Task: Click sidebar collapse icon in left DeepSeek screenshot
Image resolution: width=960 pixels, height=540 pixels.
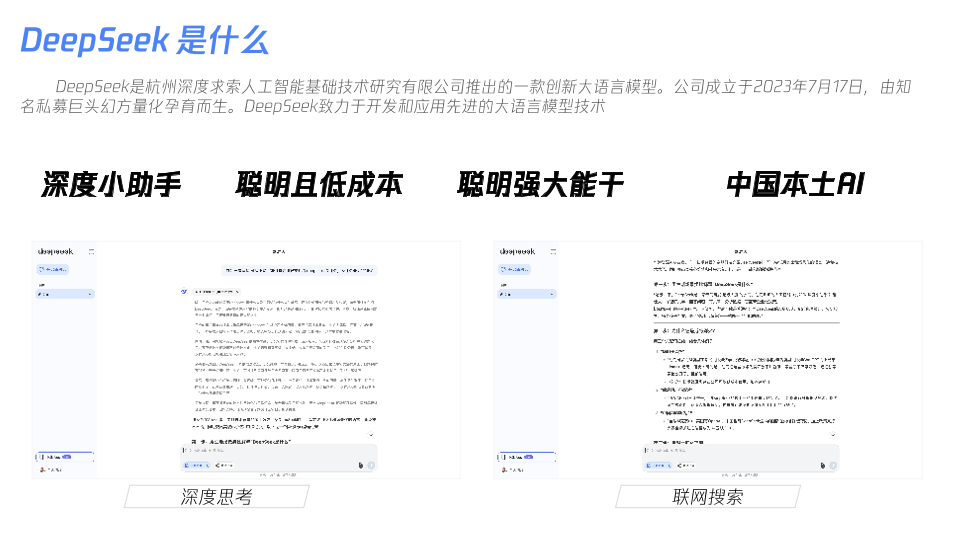Action: pyautogui.click(x=91, y=251)
